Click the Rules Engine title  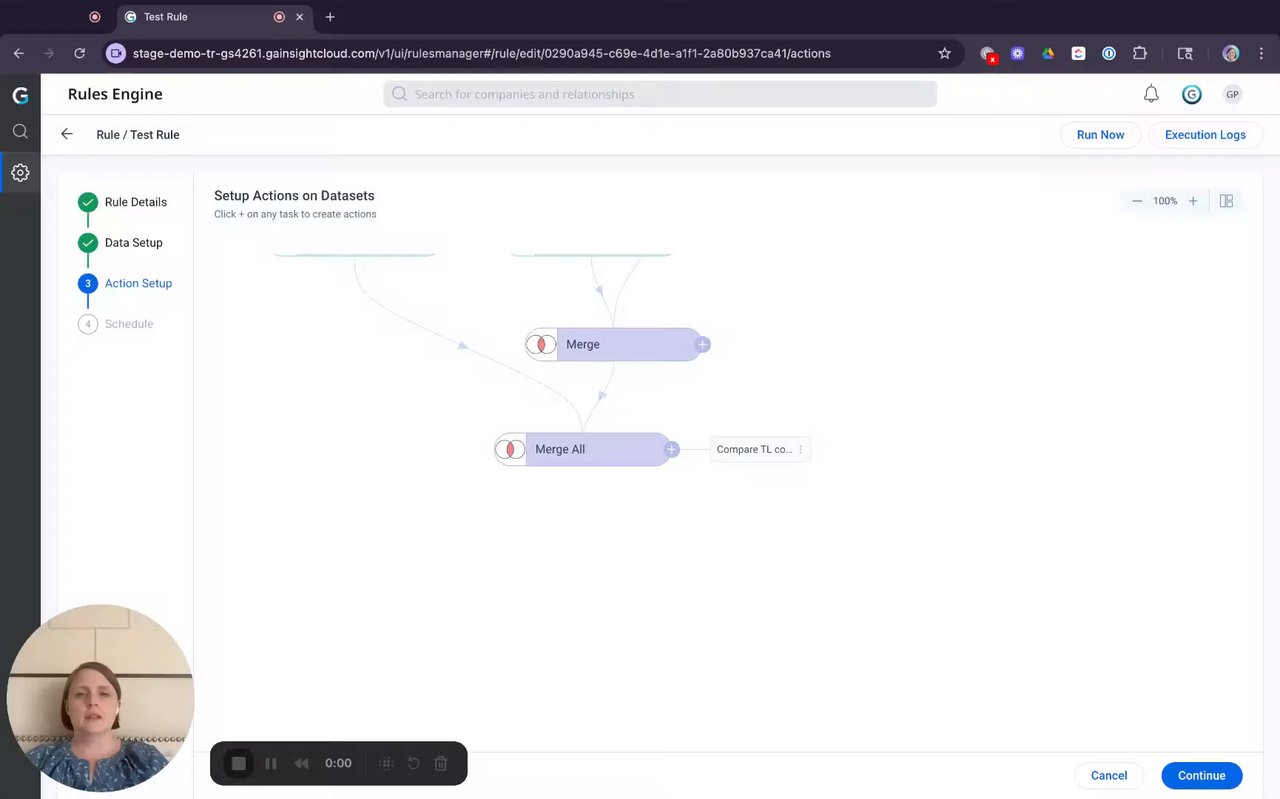pos(115,94)
